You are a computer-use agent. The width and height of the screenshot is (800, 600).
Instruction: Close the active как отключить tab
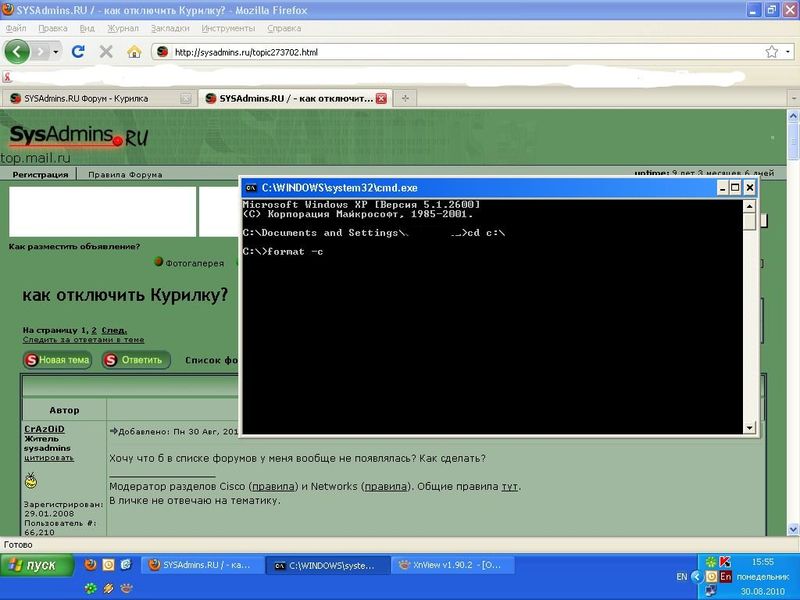tap(381, 98)
